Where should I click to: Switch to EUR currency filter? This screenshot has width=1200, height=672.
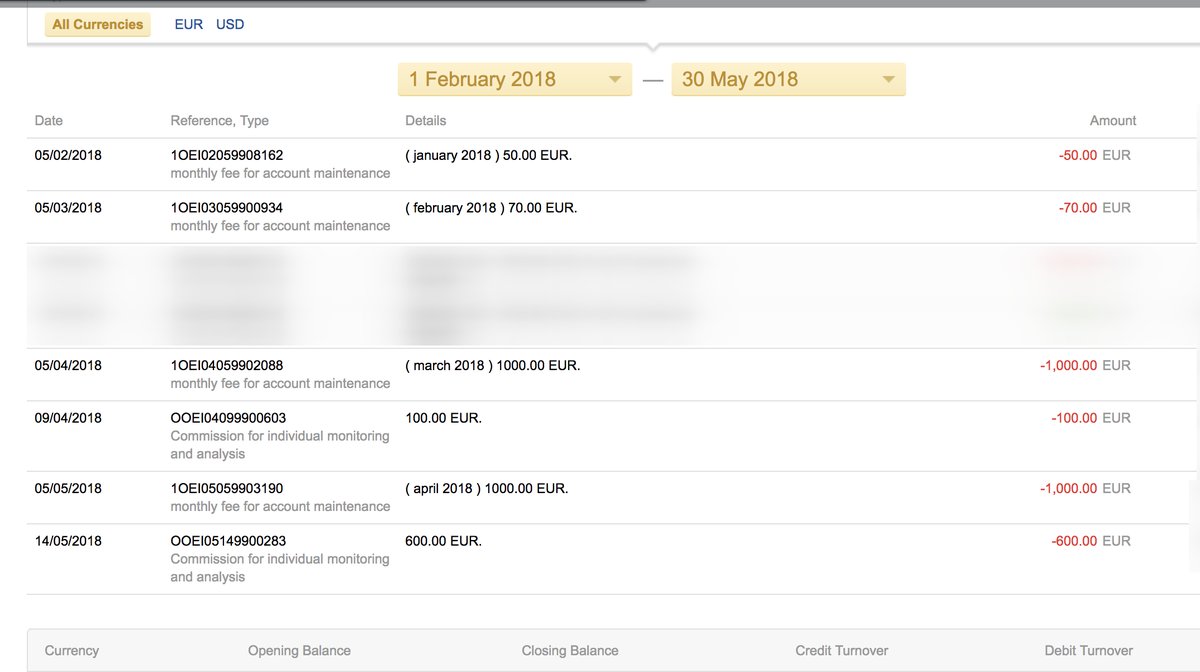pos(188,24)
